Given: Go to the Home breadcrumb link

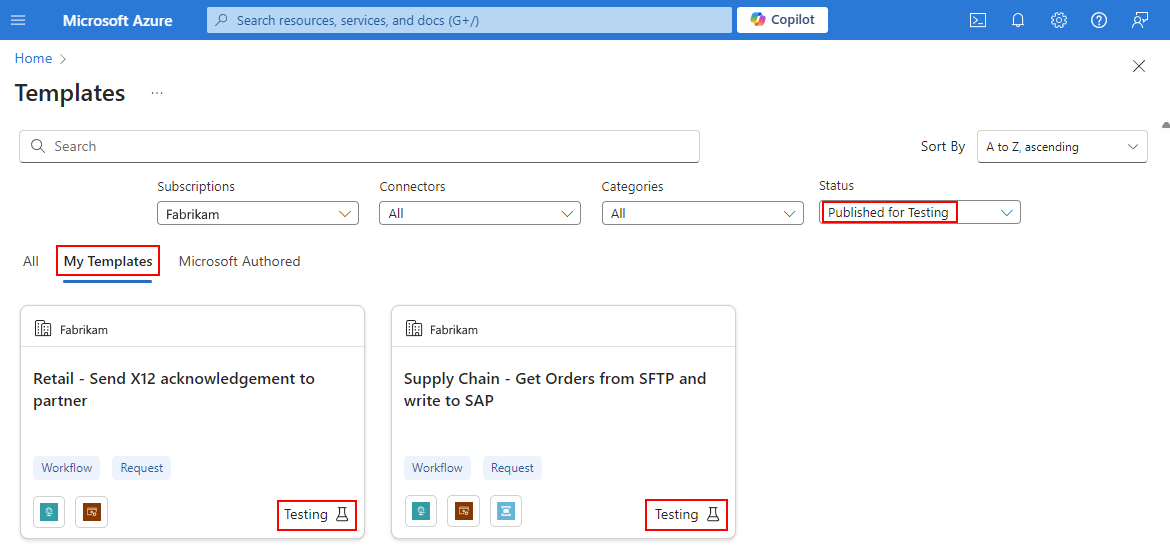Looking at the screenshot, I should [x=34, y=58].
